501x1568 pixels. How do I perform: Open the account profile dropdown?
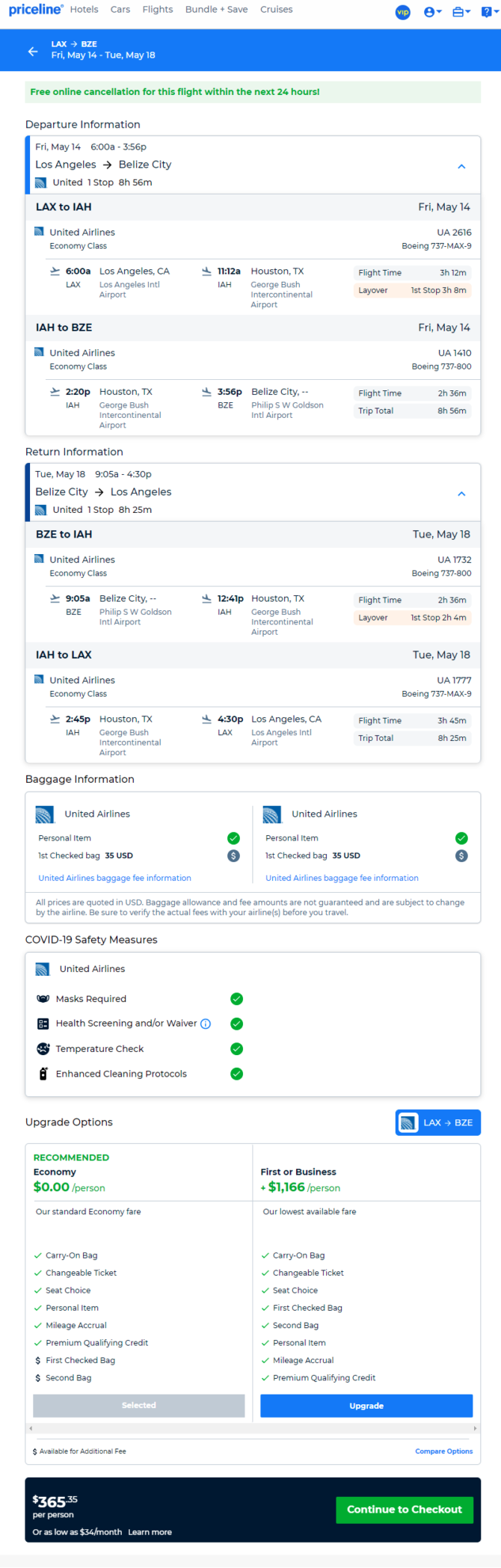(x=432, y=12)
